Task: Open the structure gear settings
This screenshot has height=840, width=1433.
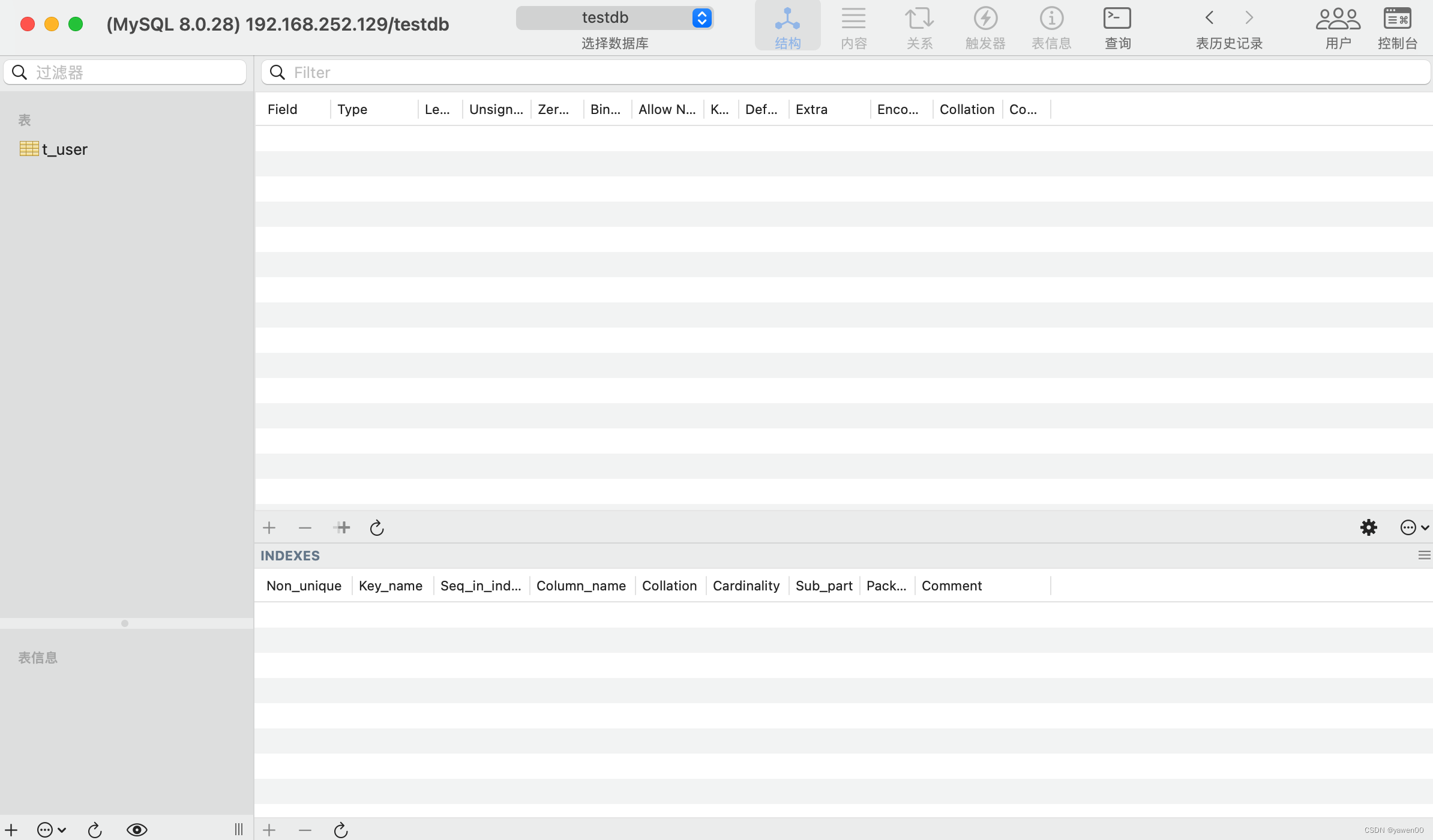Action: (x=1369, y=528)
